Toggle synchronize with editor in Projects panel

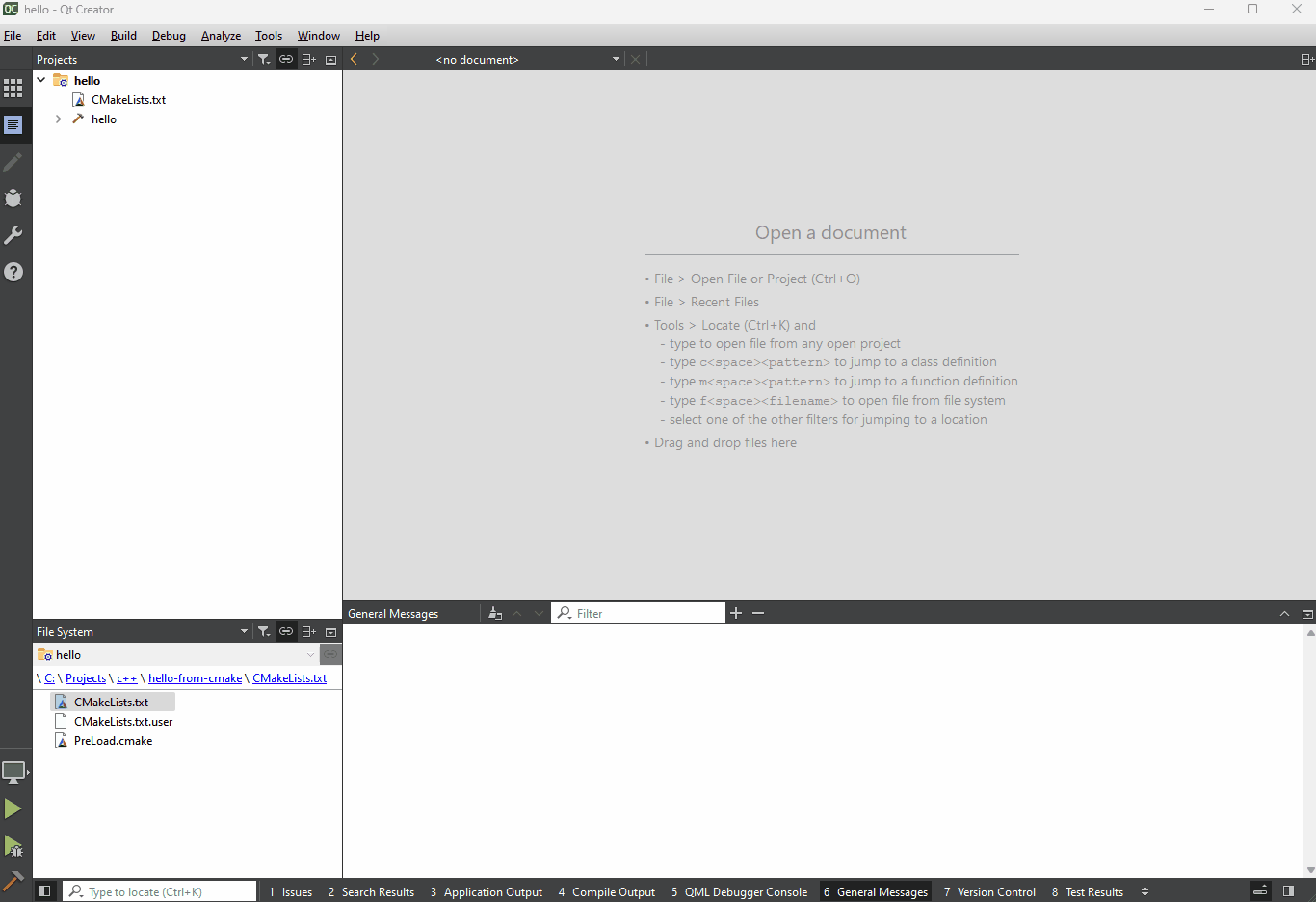pyautogui.click(x=286, y=60)
